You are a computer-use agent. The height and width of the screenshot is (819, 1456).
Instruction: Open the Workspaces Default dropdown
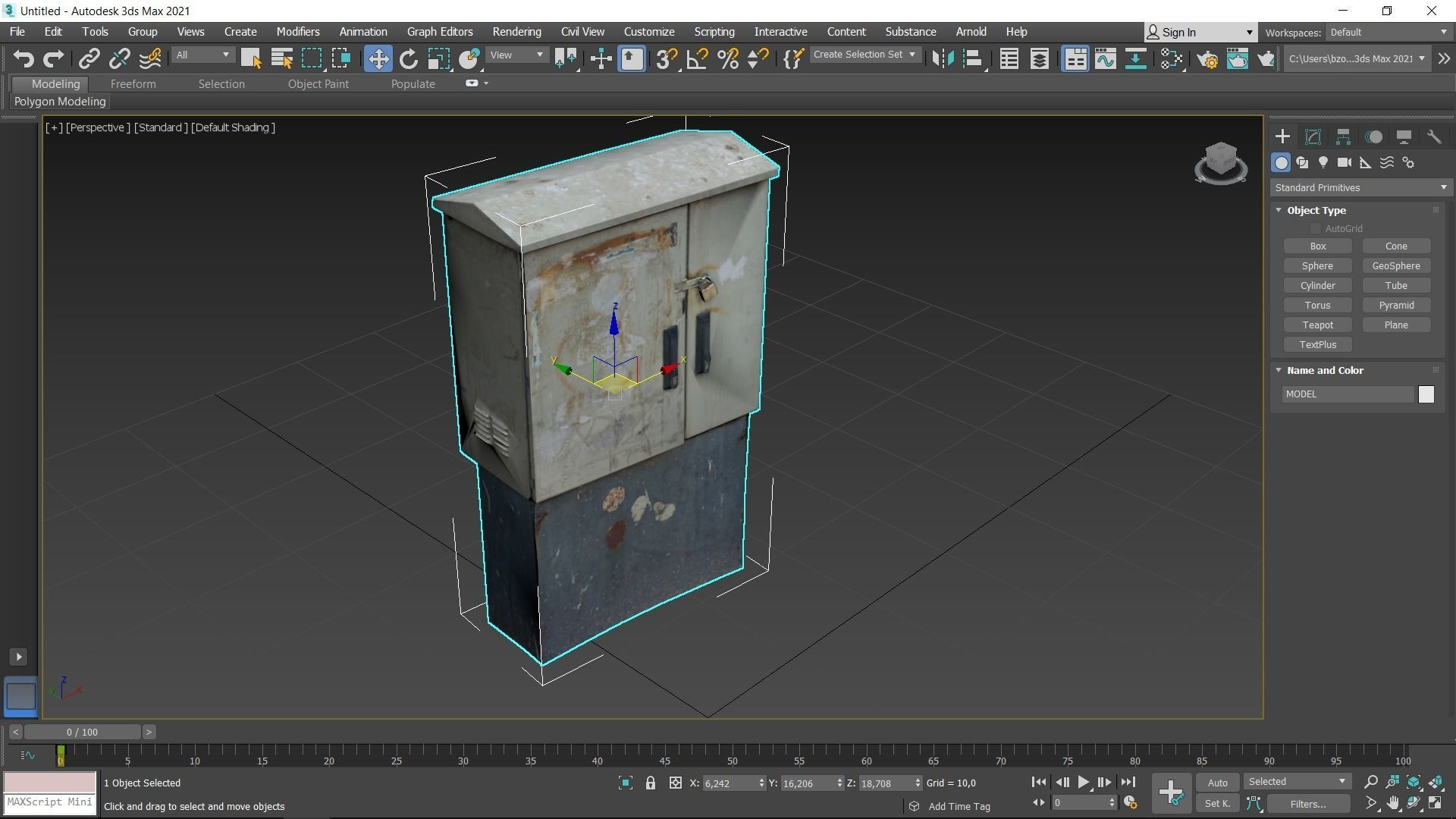1389,32
